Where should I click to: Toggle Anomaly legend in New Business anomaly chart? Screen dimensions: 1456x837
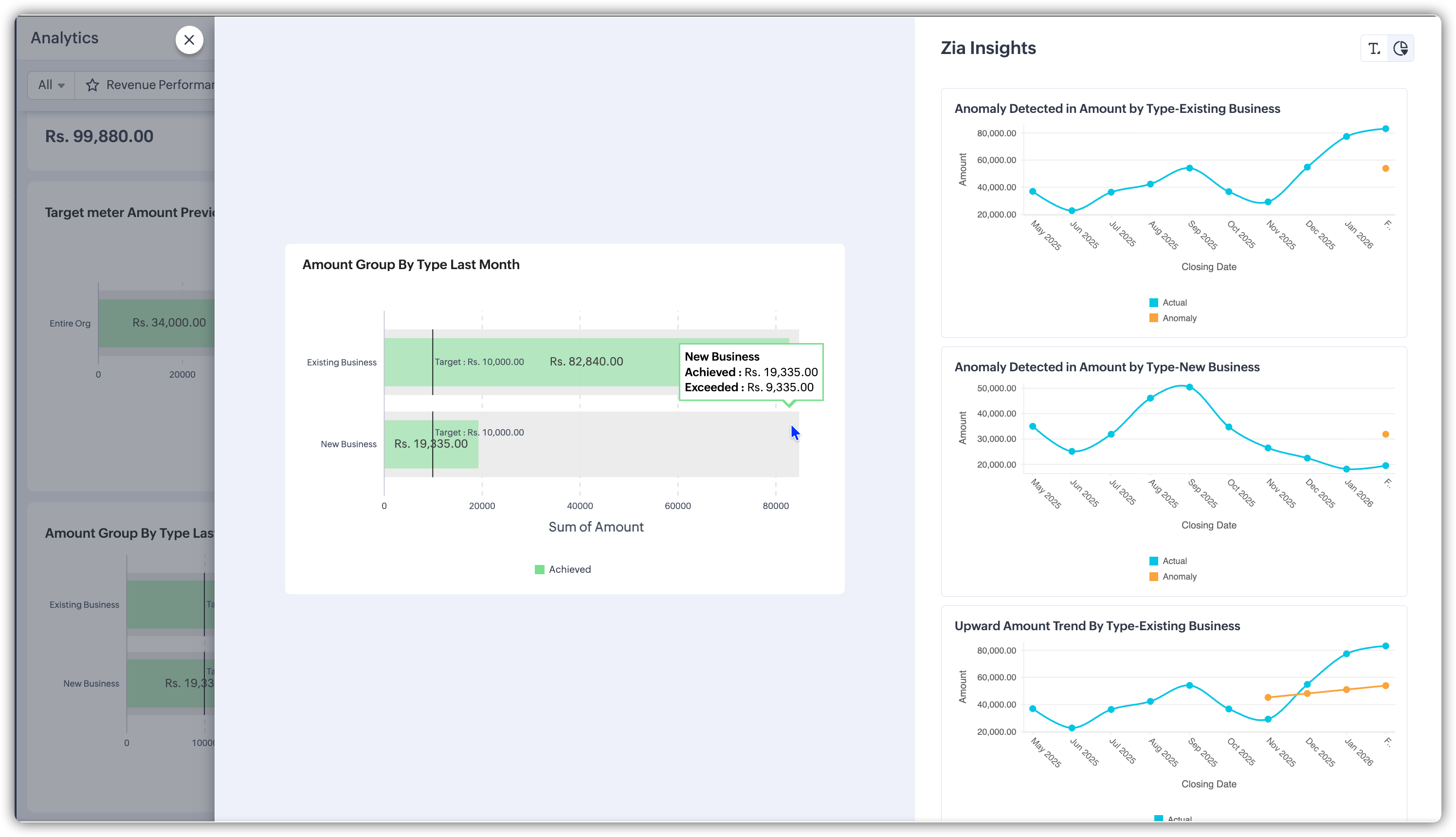tap(1179, 577)
